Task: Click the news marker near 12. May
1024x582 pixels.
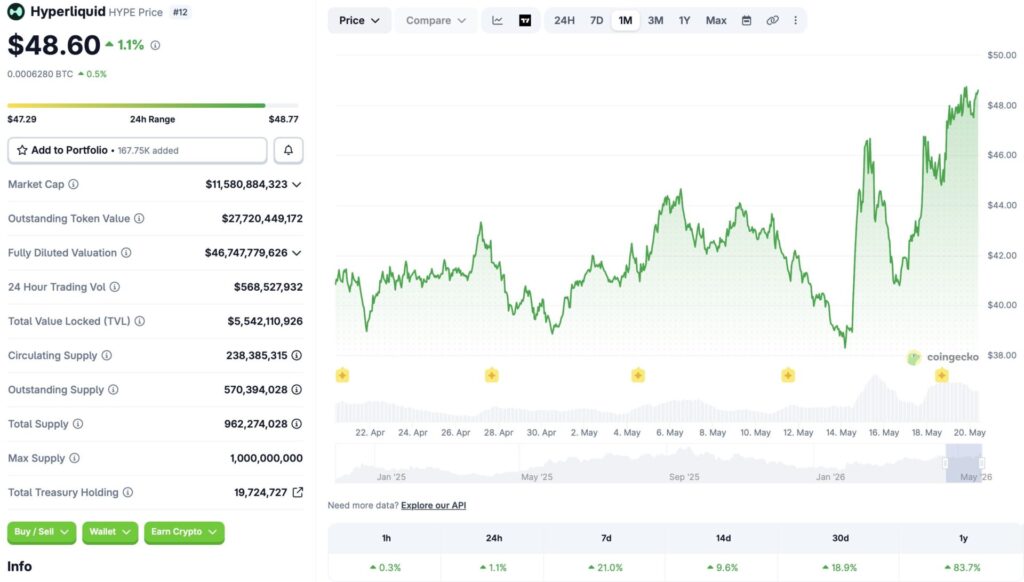Action: pyautogui.click(x=788, y=376)
